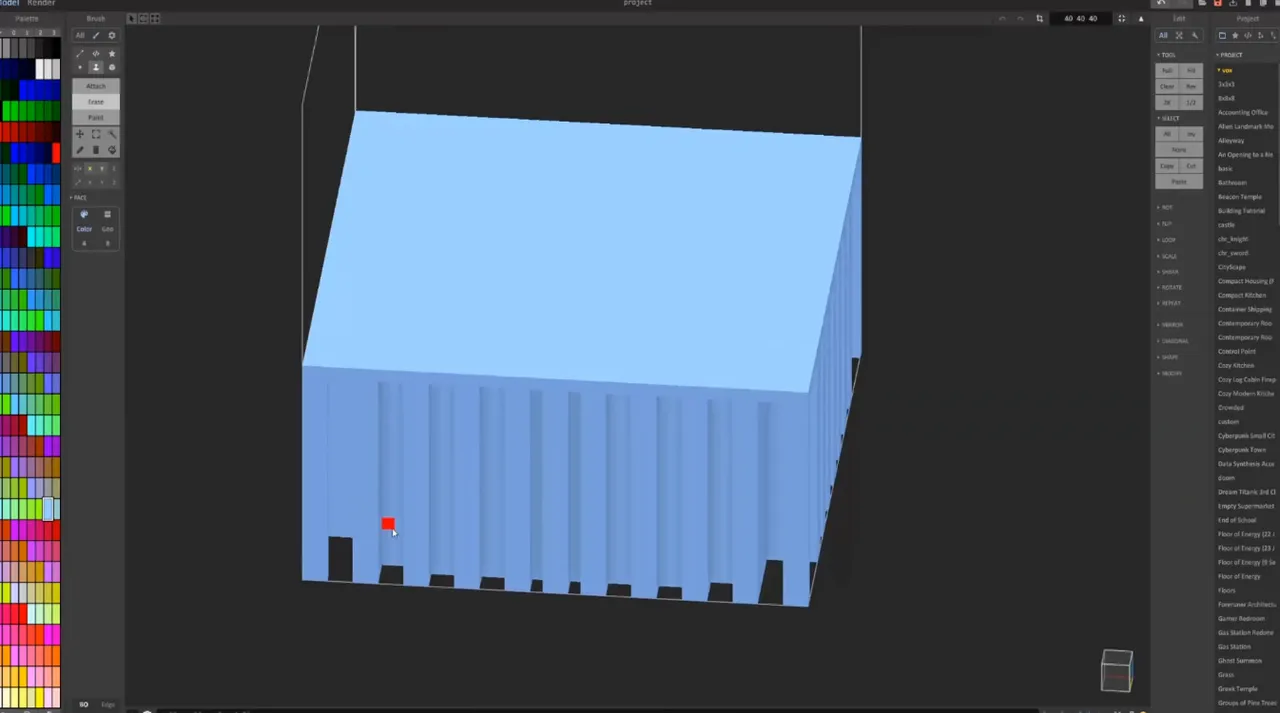1280x713 pixels.
Task: Enable the Paint brush mode
Action: (96, 118)
